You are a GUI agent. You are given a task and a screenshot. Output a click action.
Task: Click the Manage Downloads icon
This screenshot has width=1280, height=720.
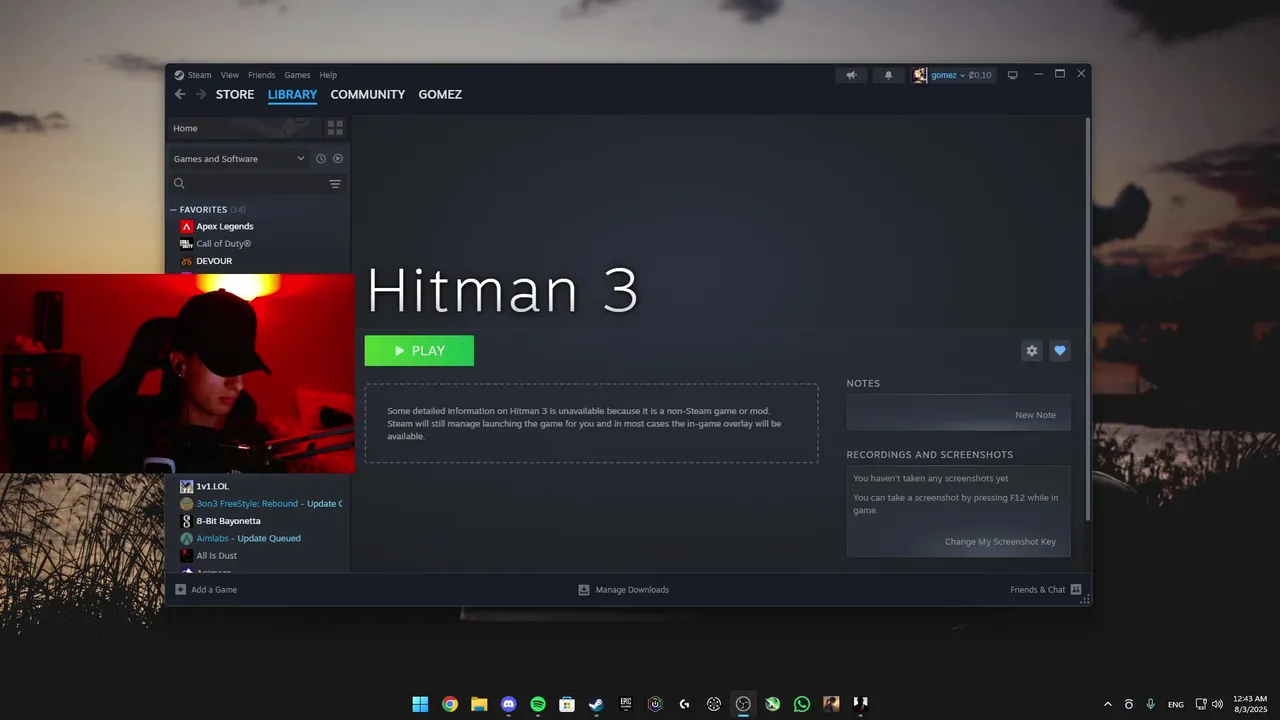(584, 590)
